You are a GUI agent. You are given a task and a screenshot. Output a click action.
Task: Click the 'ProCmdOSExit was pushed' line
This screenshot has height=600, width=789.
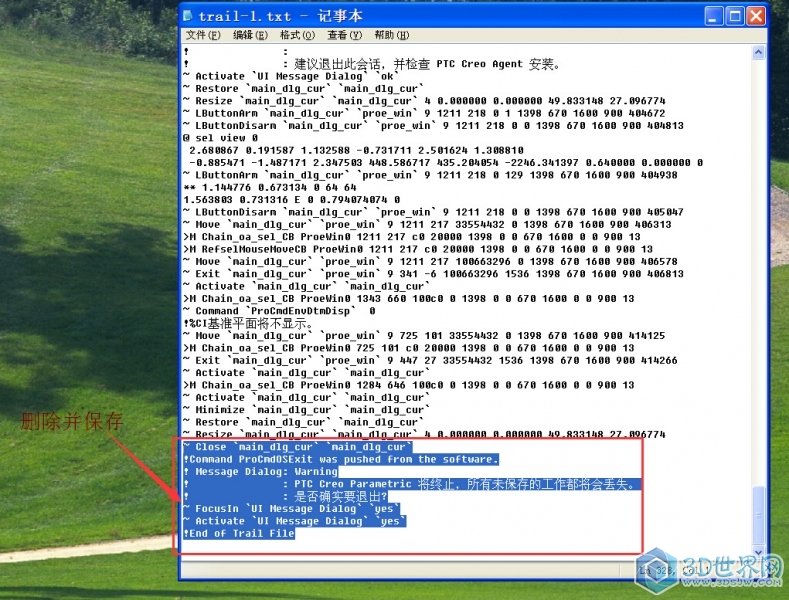point(341,459)
